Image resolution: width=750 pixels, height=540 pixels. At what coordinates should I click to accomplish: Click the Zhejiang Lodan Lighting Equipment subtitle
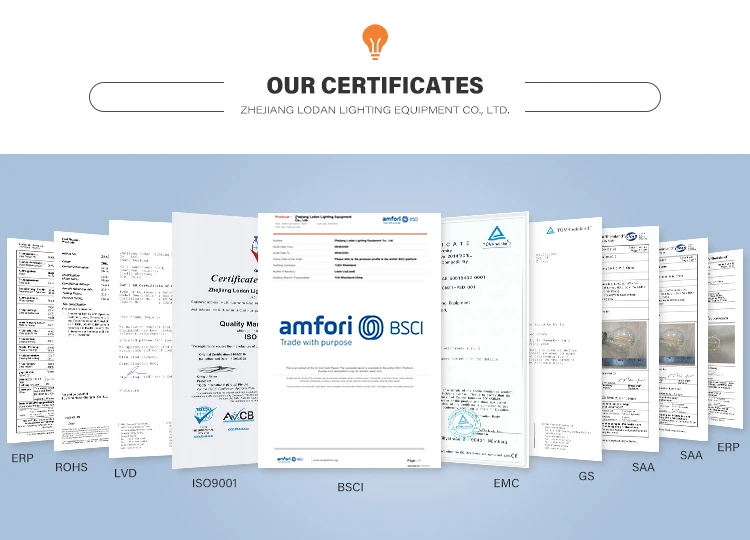(x=375, y=110)
